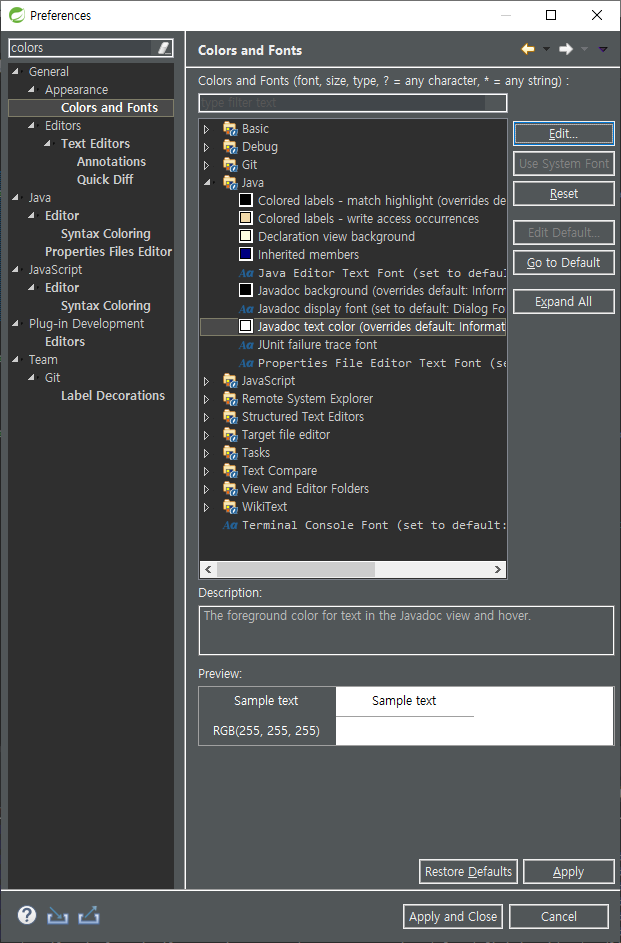The height and width of the screenshot is (943, 621).
Task: Click Javadoc display font Aa icon
Action: (x=246, y=309)
